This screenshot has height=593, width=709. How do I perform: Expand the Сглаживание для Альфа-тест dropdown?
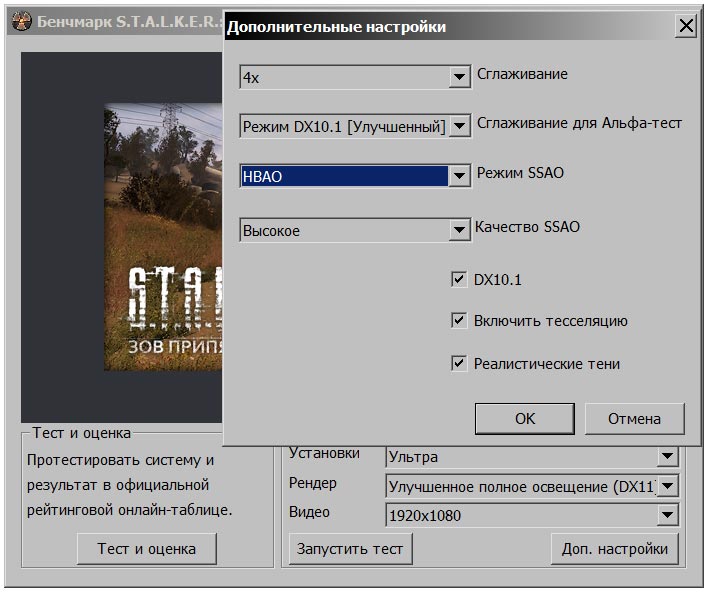point(459,127)
